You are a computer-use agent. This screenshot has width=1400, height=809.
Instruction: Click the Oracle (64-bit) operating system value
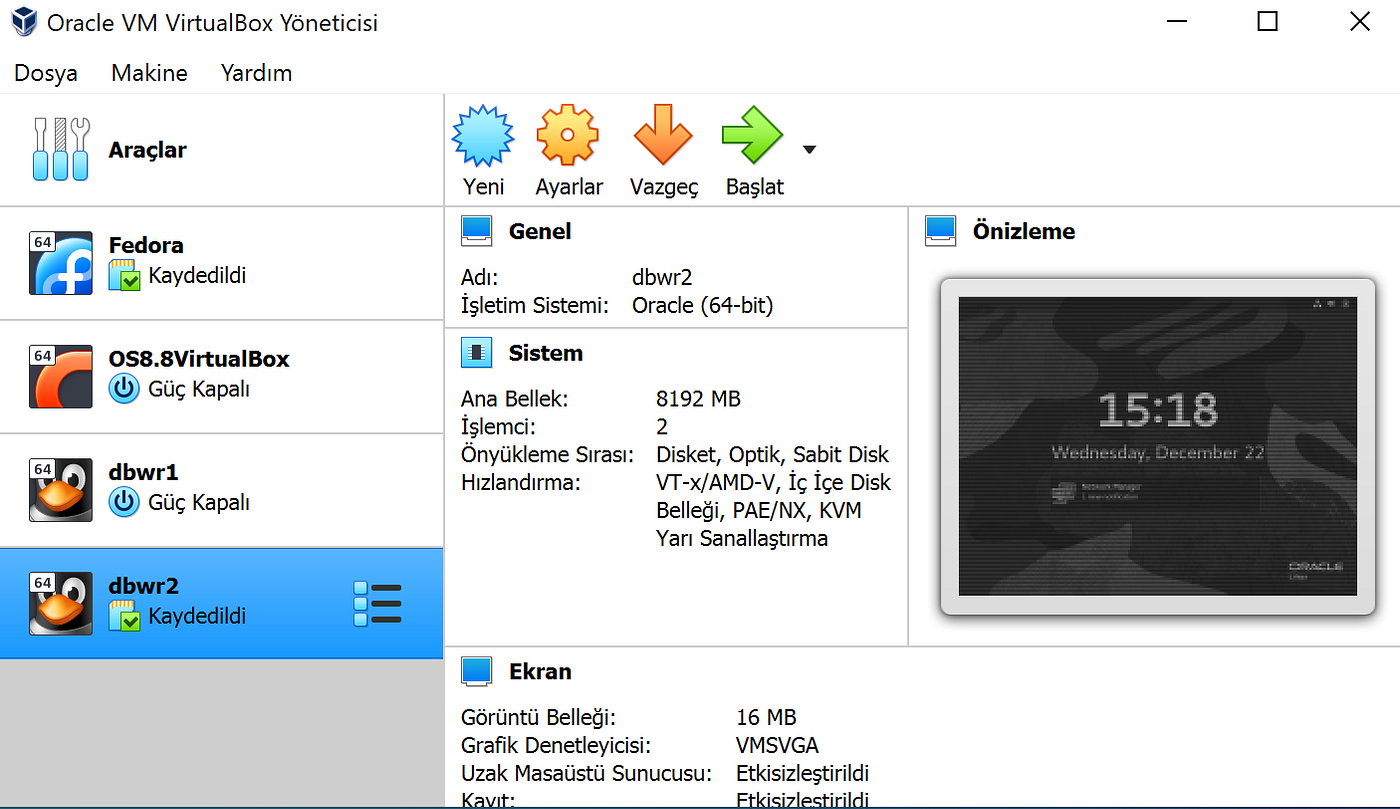coord(703,305)
